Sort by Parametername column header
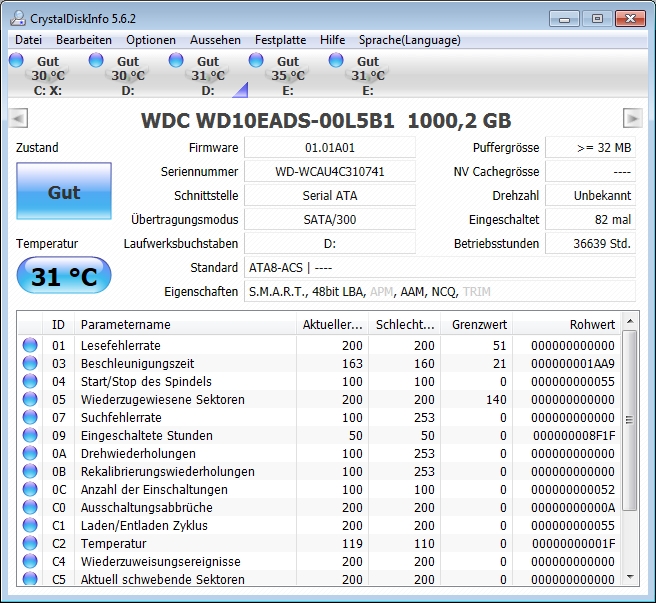The width and height of the screenshot is (656, 603). (185, 324)
